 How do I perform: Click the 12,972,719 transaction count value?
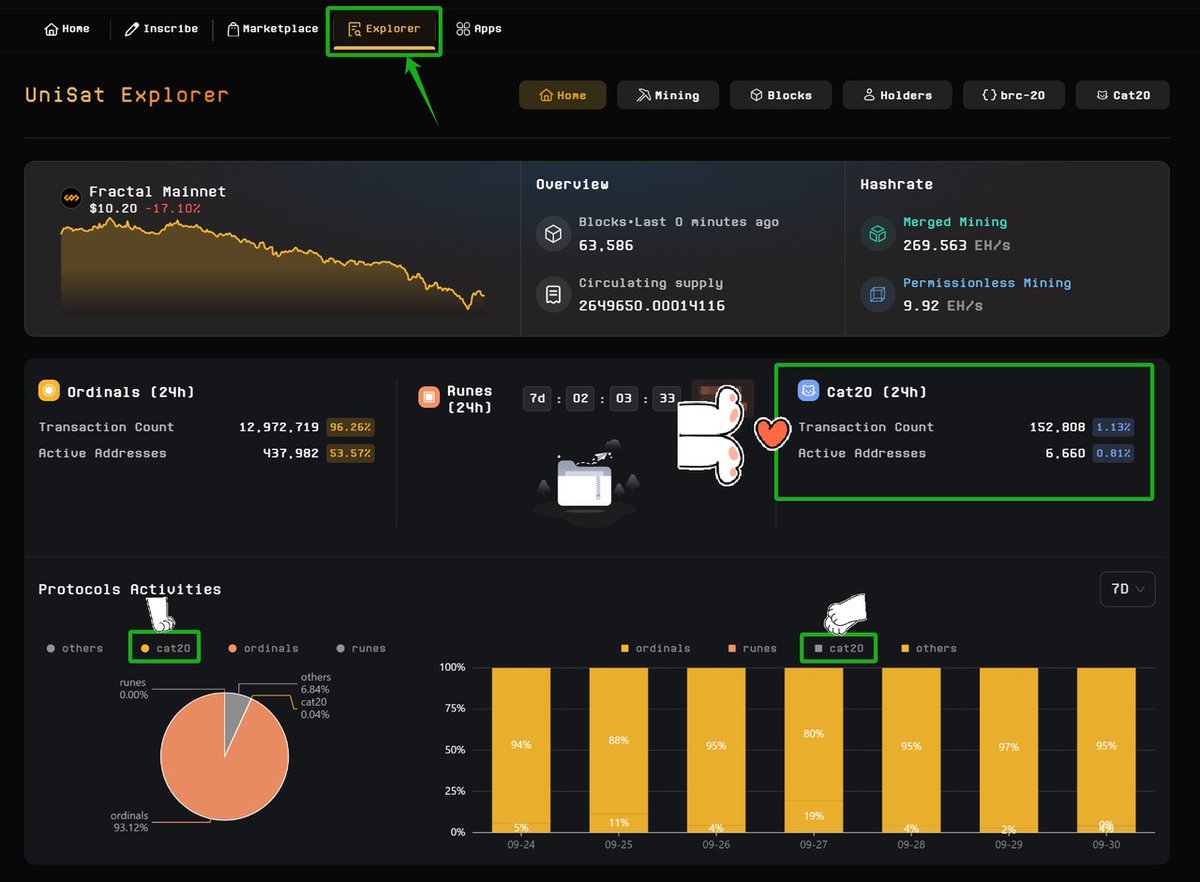(x=279, y=427)
